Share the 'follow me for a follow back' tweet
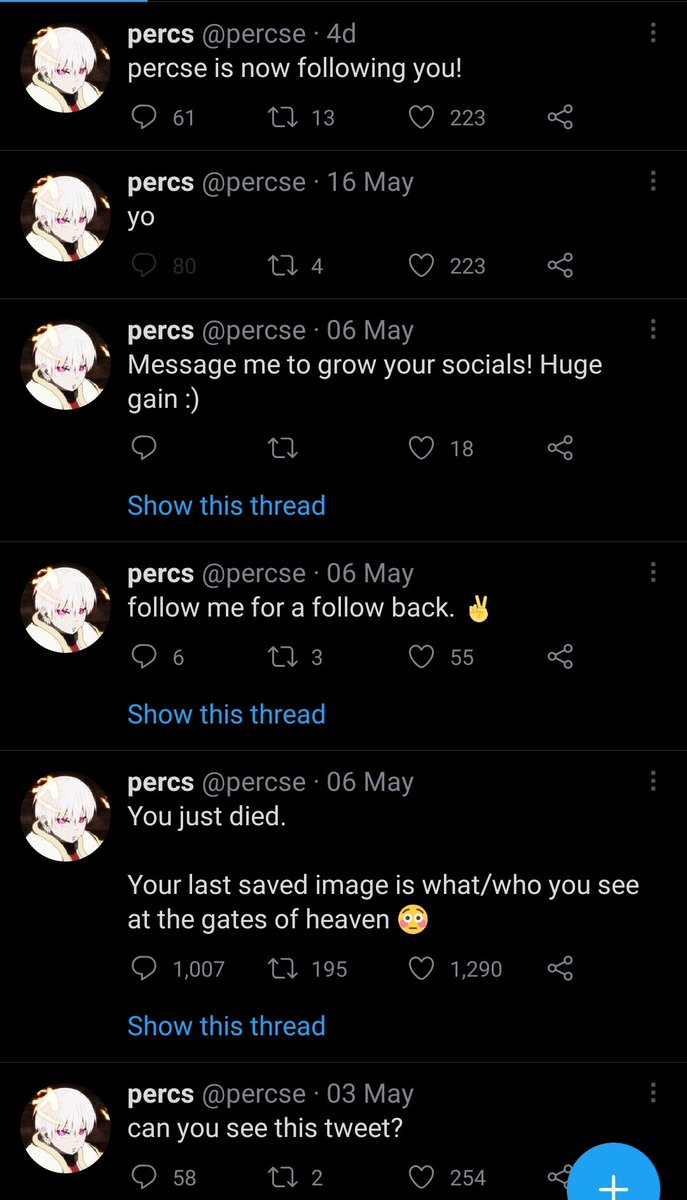The image size is (687, 1200). [x=560, y=657]
